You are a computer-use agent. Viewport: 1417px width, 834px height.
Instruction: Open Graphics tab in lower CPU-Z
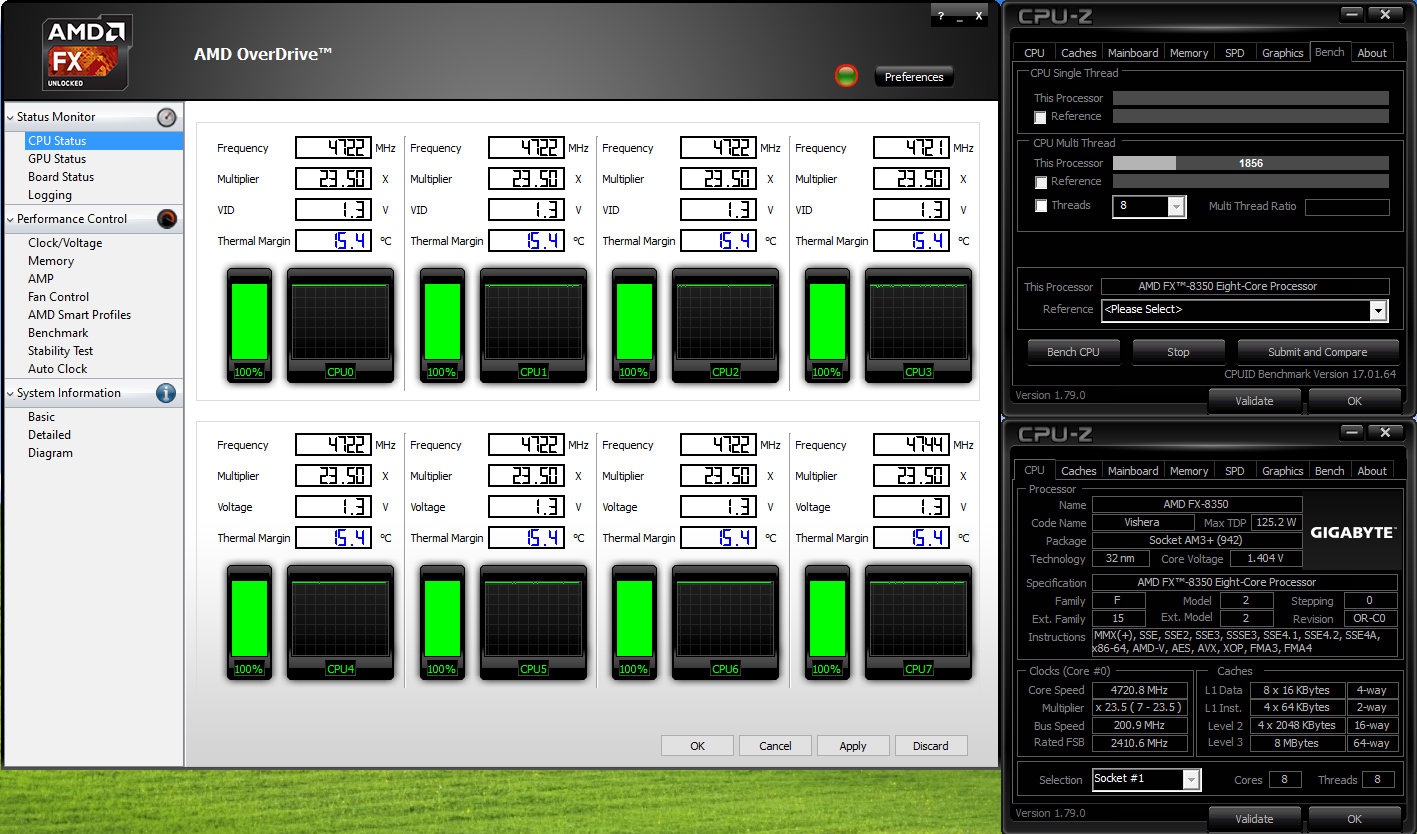1282,471
